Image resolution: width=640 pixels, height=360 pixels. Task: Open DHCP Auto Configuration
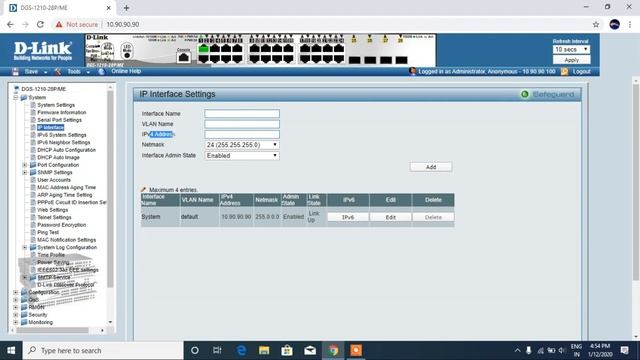pyautogui.click(x=66, y=150)
